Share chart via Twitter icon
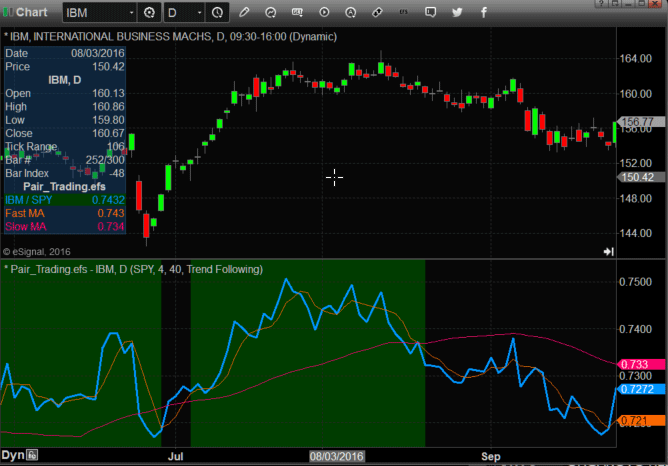This screenshot has width=668, height=466. (x=457, y=12)
